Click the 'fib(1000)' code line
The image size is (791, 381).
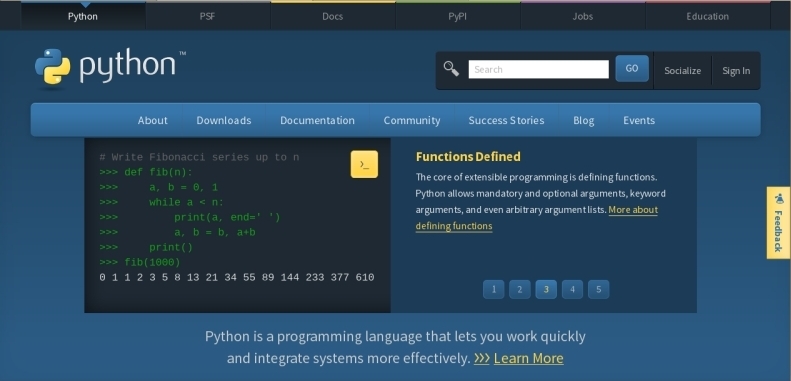140,262
